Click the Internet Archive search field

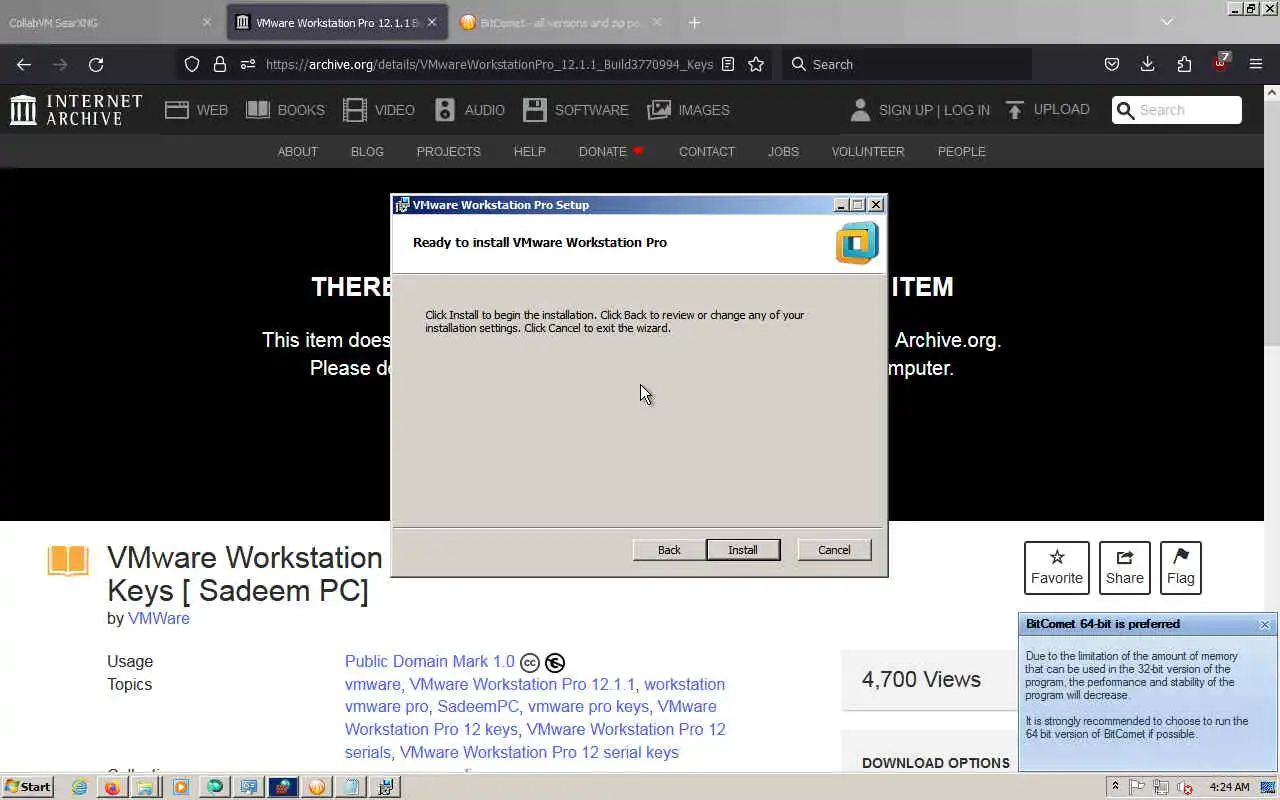click(1177, 110)
